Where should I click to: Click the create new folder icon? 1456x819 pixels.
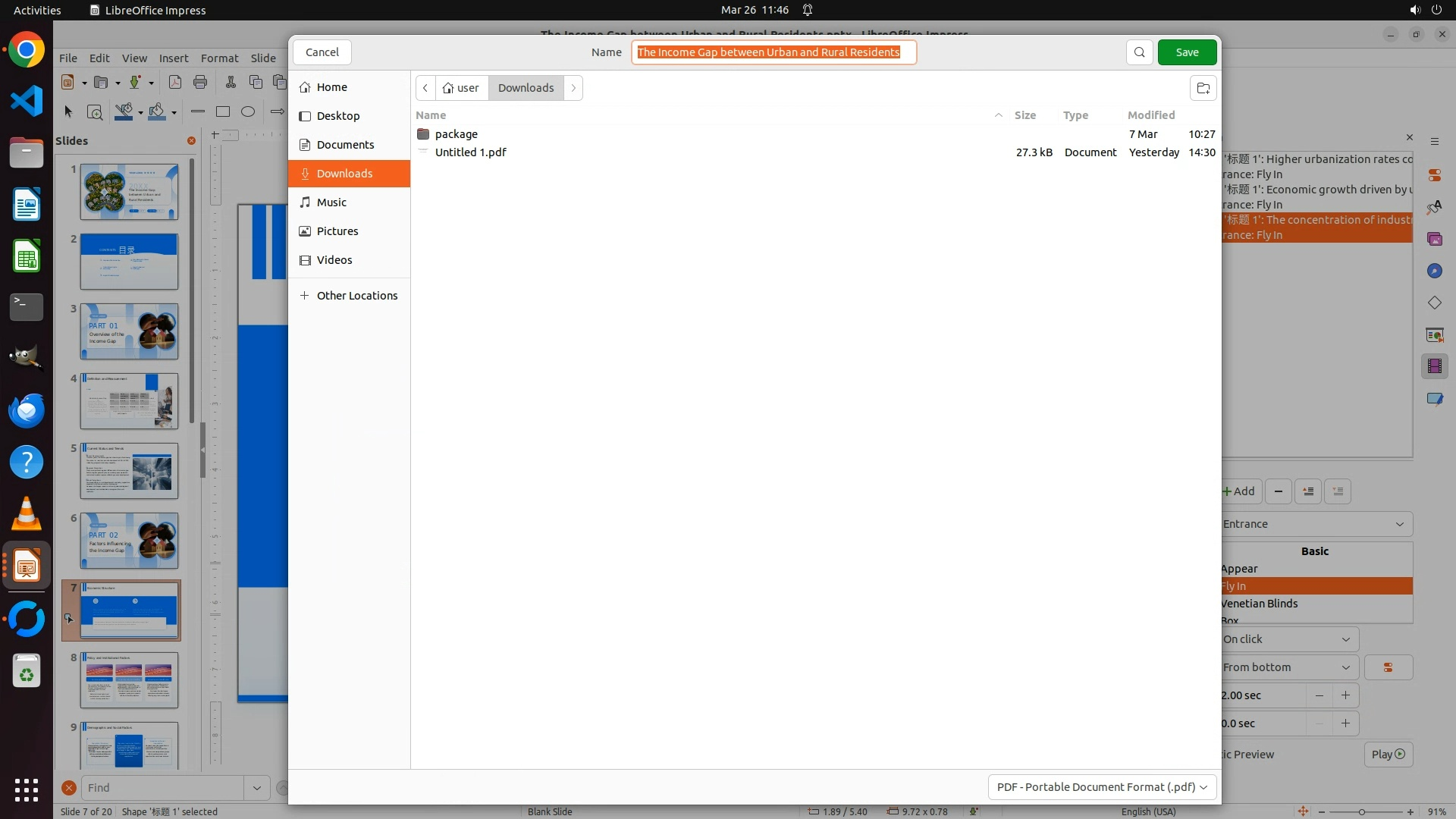[x=1203, y=88]
